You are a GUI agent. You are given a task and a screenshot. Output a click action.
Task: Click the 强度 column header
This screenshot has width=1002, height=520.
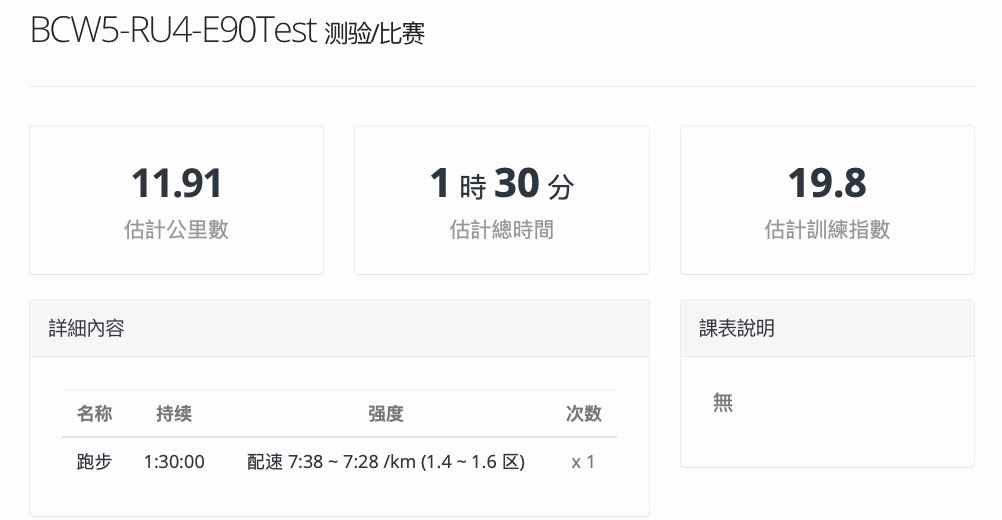[385, 413]
